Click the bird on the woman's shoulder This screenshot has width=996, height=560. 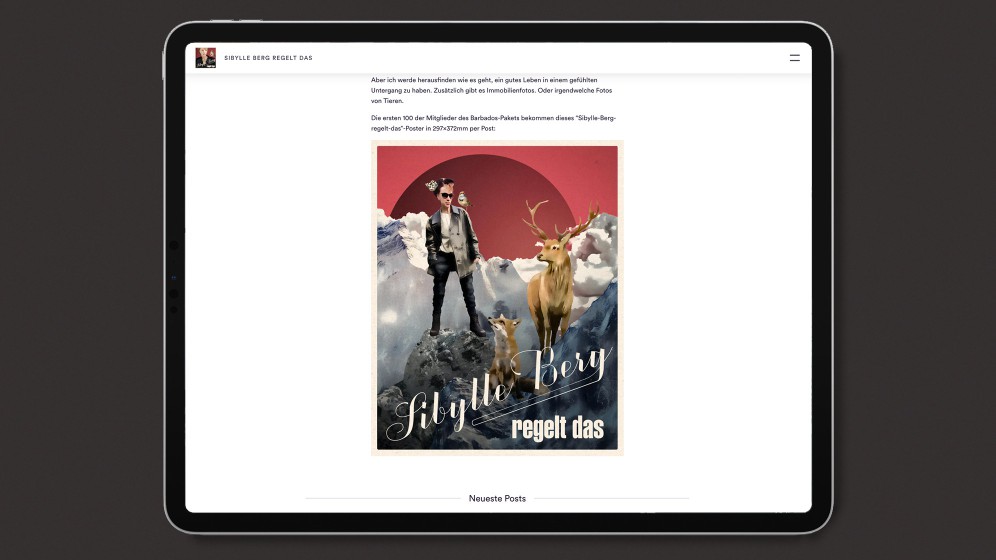click(463, 198)
